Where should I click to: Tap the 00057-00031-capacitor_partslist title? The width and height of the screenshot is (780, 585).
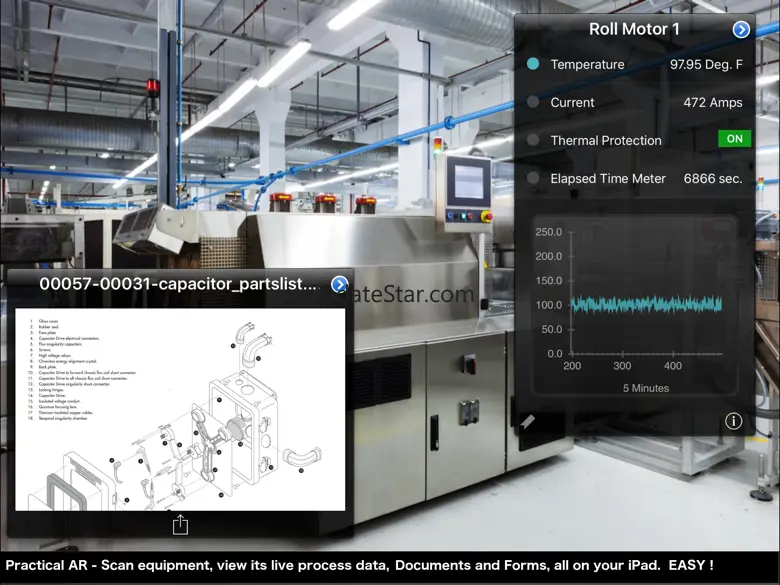point(178,284)
